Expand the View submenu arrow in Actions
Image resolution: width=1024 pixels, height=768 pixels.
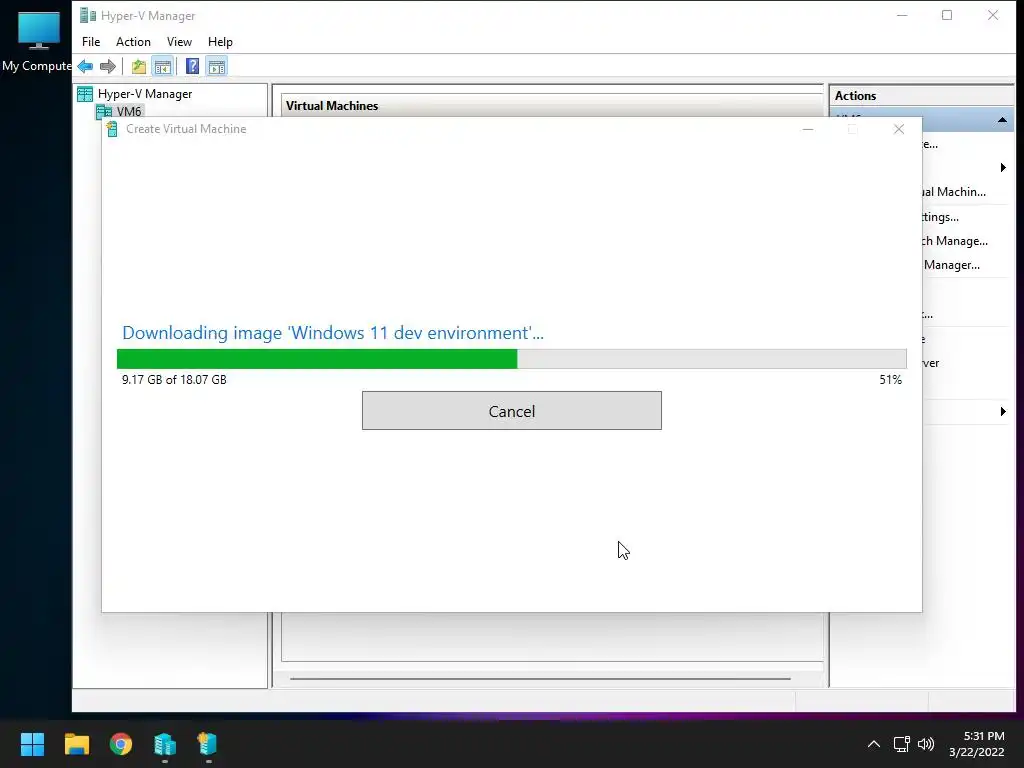click(x=1003, y=411)
